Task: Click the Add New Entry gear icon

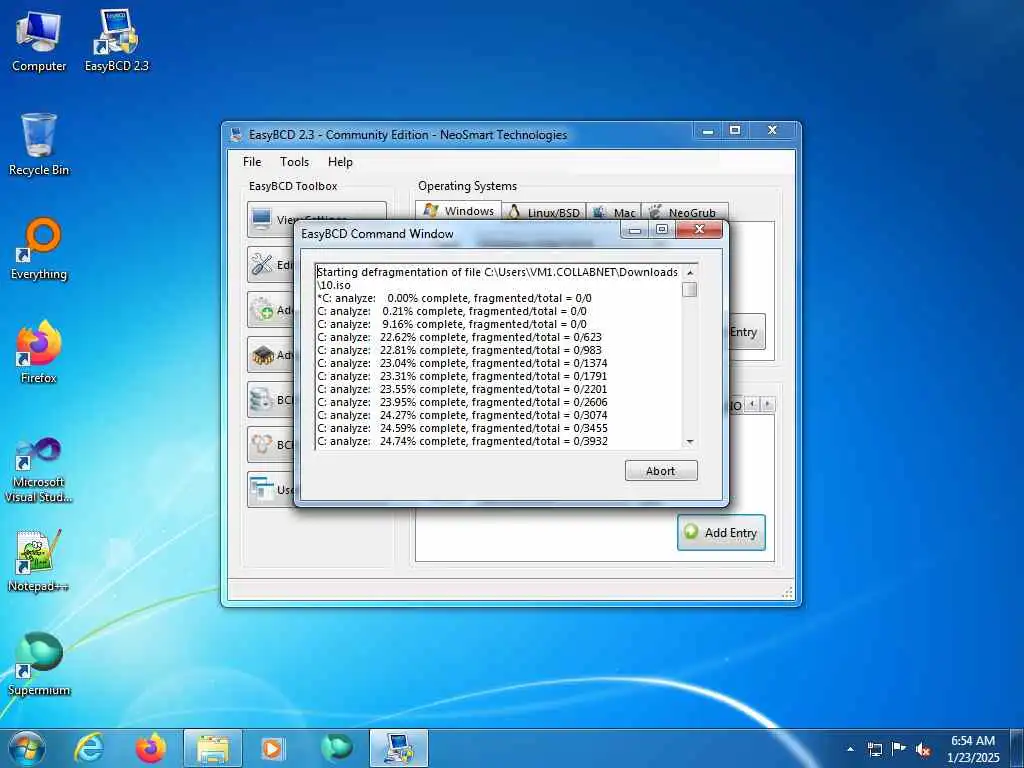Action: coord(263,310)
